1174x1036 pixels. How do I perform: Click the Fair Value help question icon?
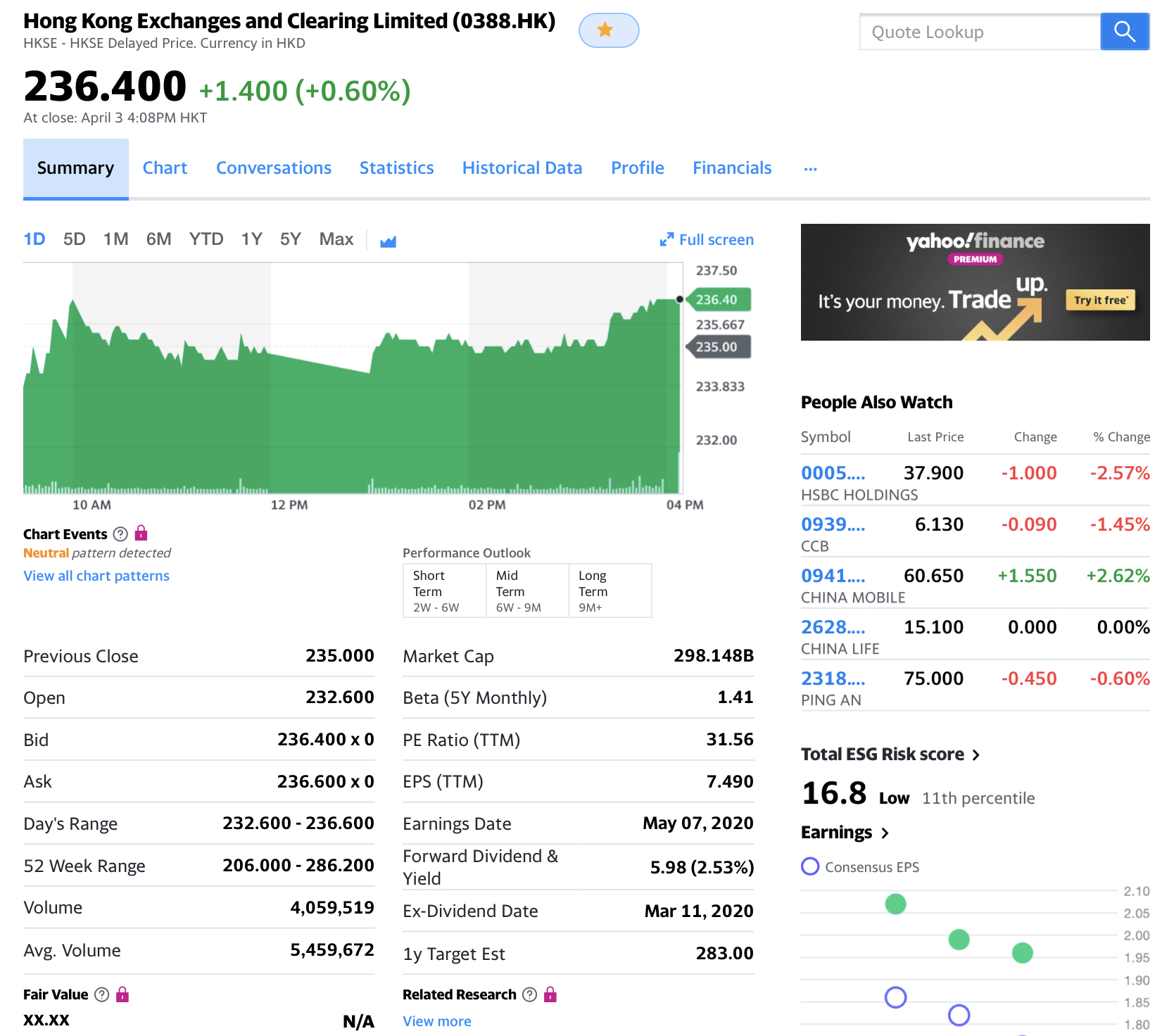coord(102,994)
